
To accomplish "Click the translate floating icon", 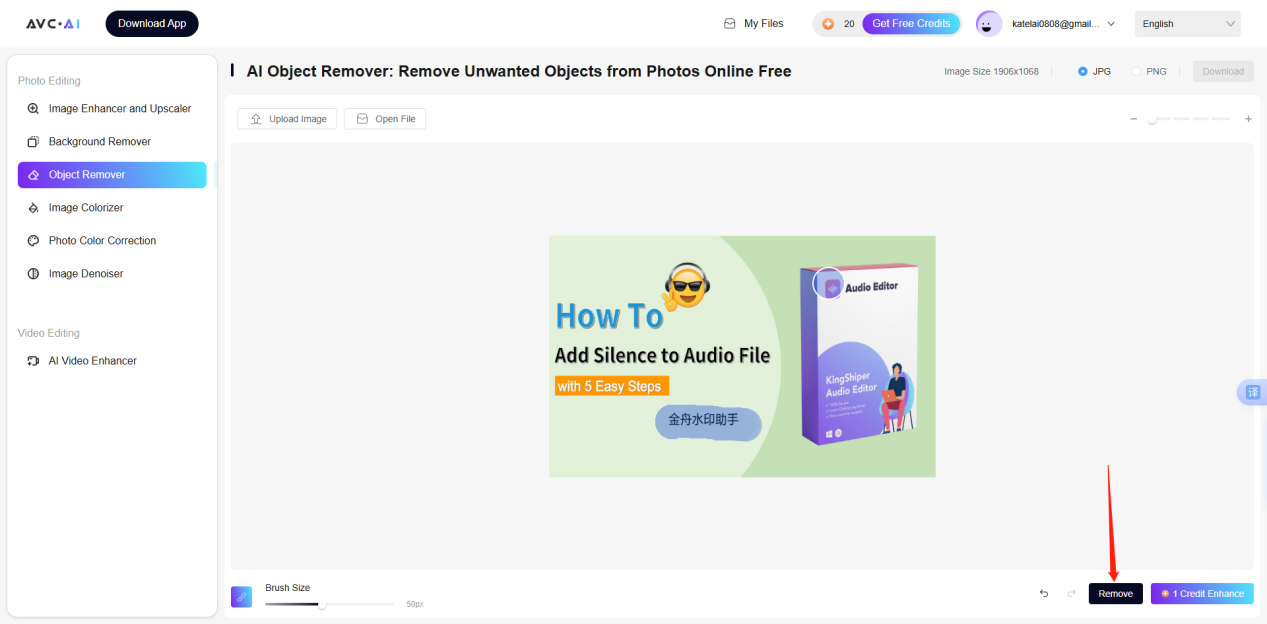I will 1252,392.
